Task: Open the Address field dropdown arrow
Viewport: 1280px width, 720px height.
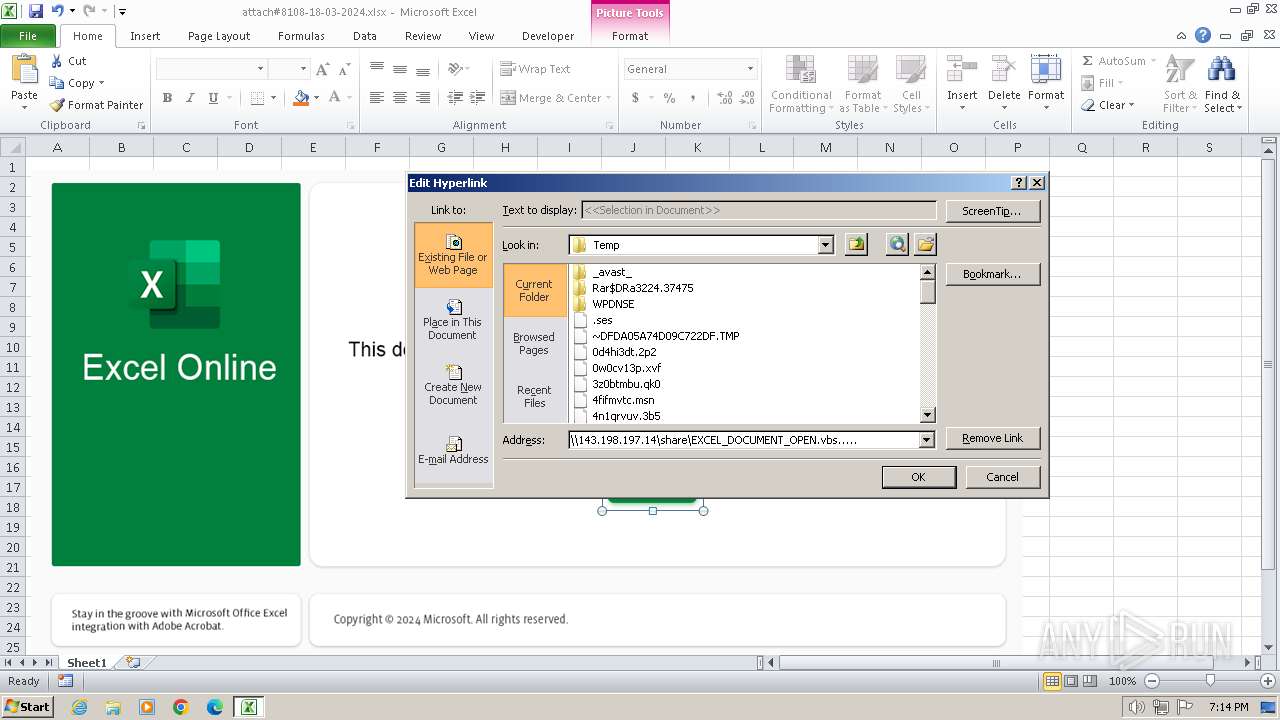Action: tap(926, 440)
